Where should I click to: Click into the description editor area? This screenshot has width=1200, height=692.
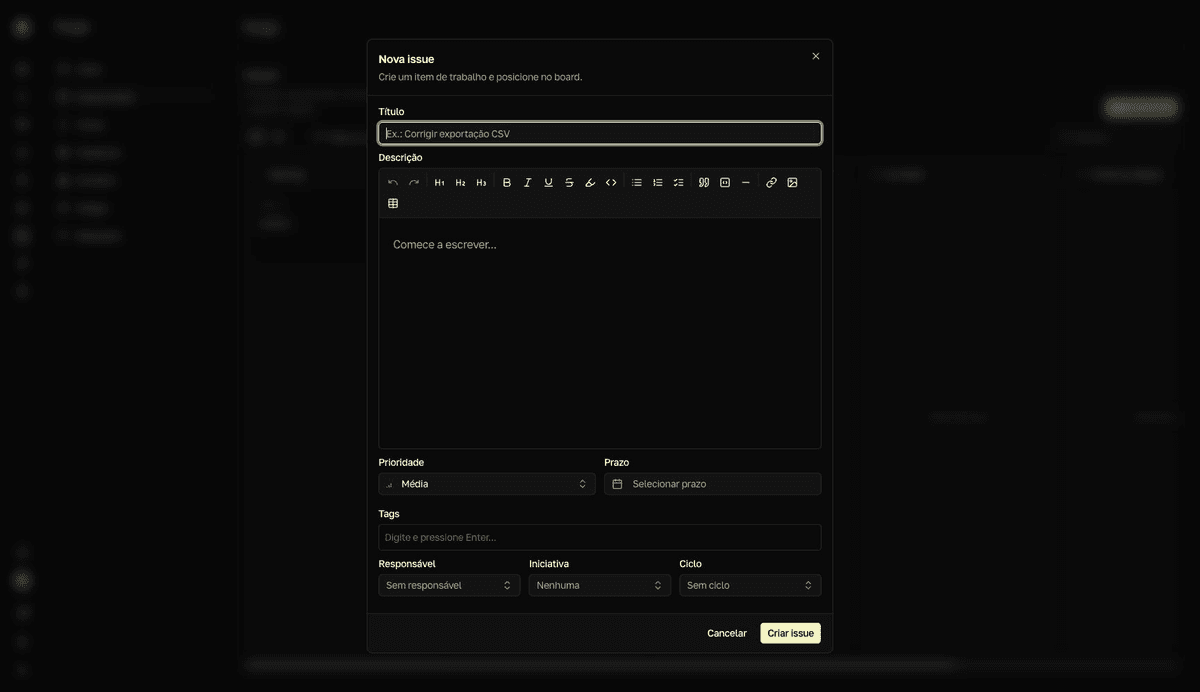point(600,333)
